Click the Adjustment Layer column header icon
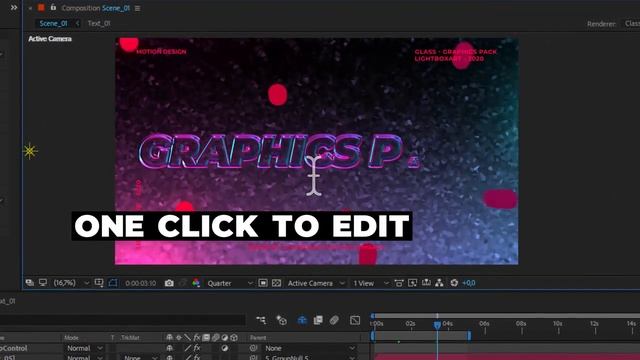This screenshot has height=360, width=640. click(224, 338)
